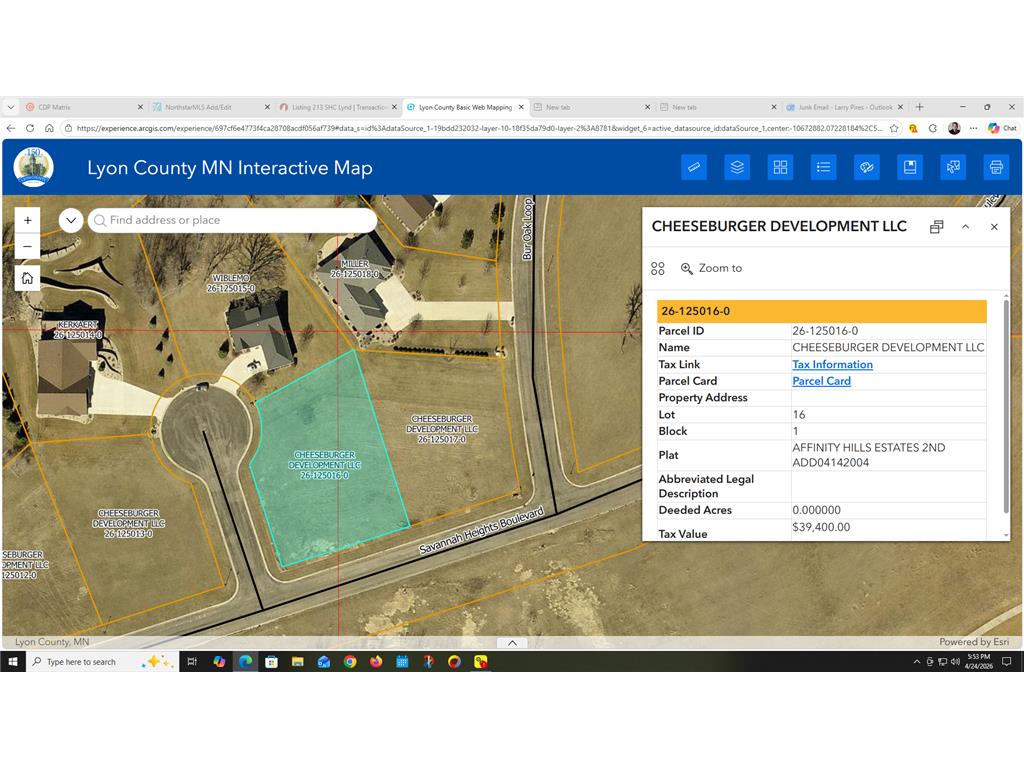
Task: Add page to favorites star
Action: [x=894, y=128]
